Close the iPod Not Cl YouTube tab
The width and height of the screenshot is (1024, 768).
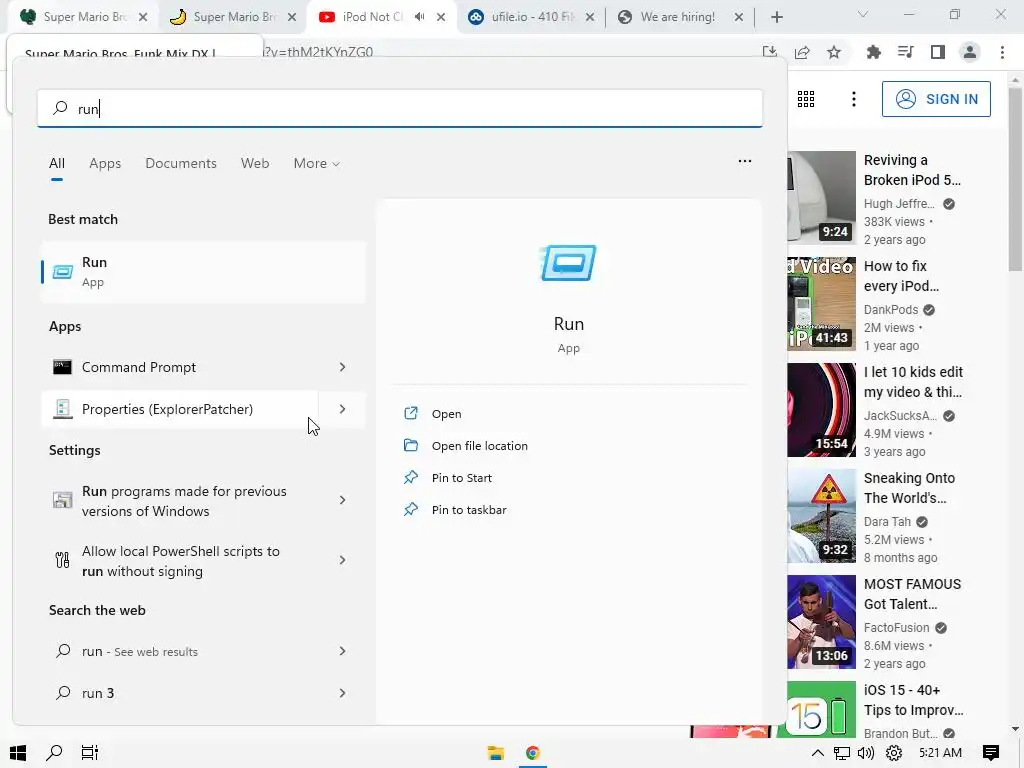(441, 17)
